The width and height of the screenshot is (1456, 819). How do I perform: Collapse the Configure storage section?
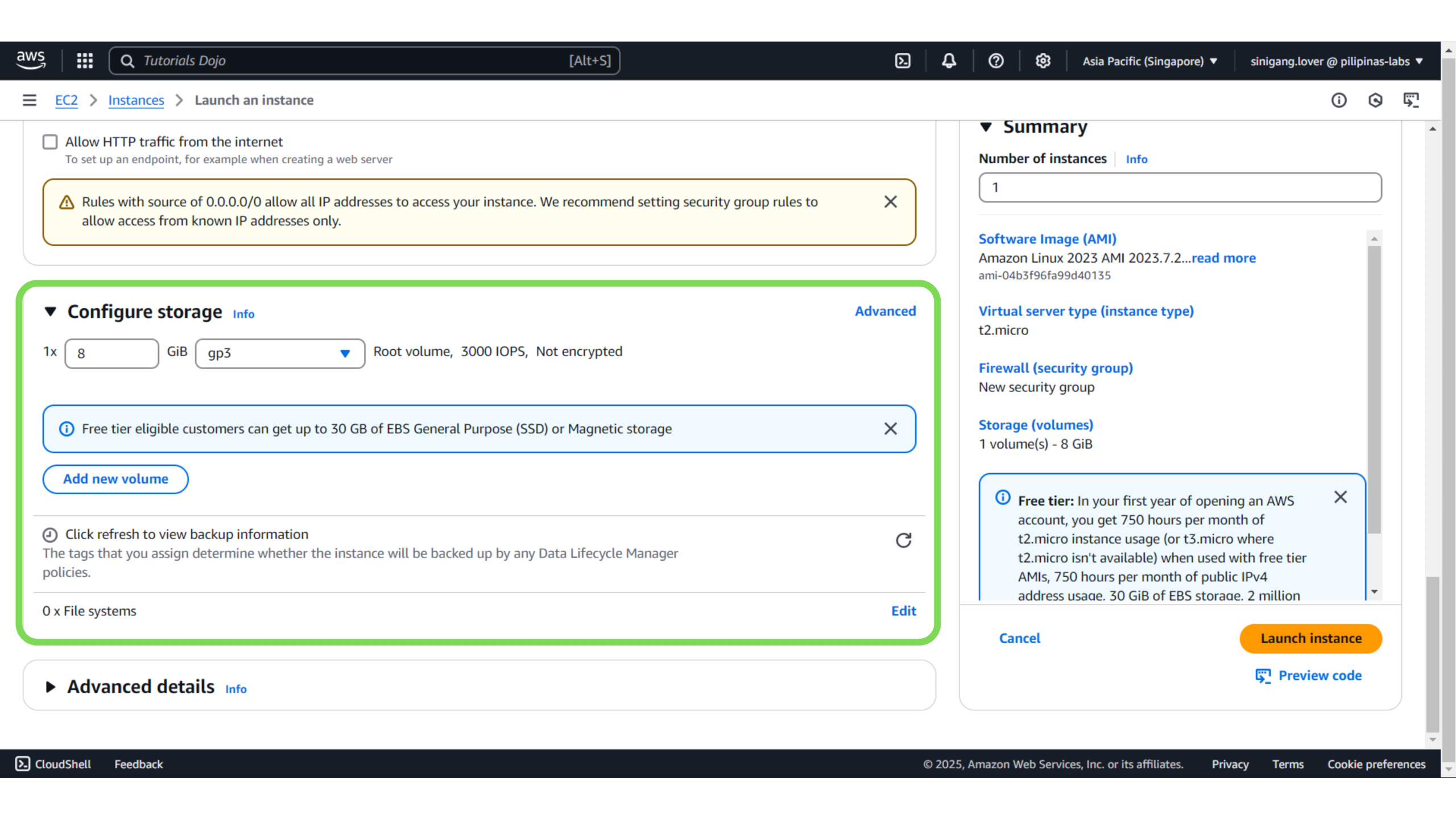coord(51,312)
